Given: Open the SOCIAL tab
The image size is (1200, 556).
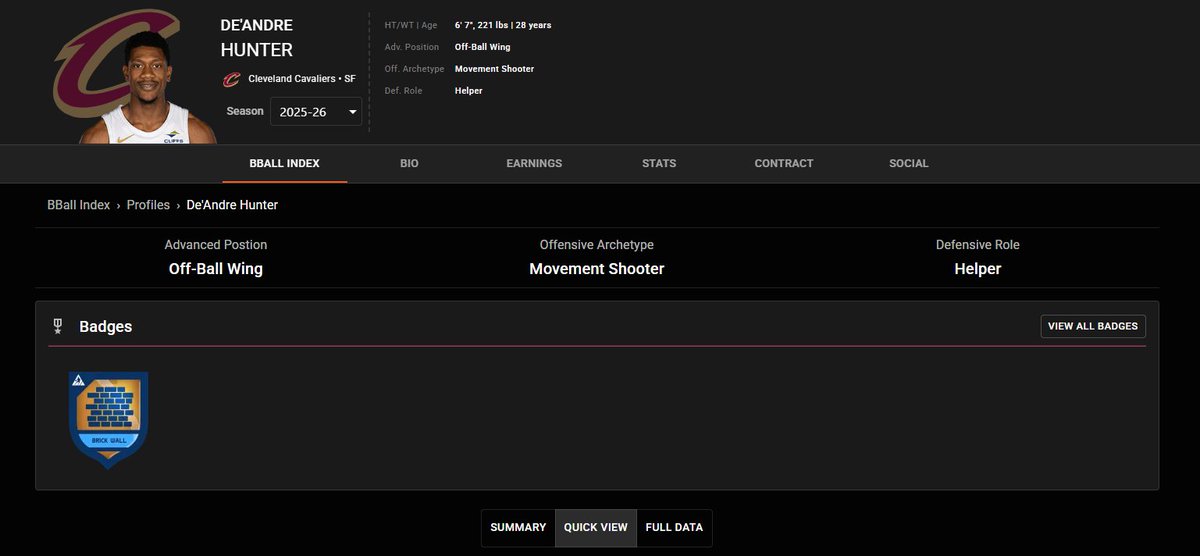Looking at the screenshot, I should (909, 163).
